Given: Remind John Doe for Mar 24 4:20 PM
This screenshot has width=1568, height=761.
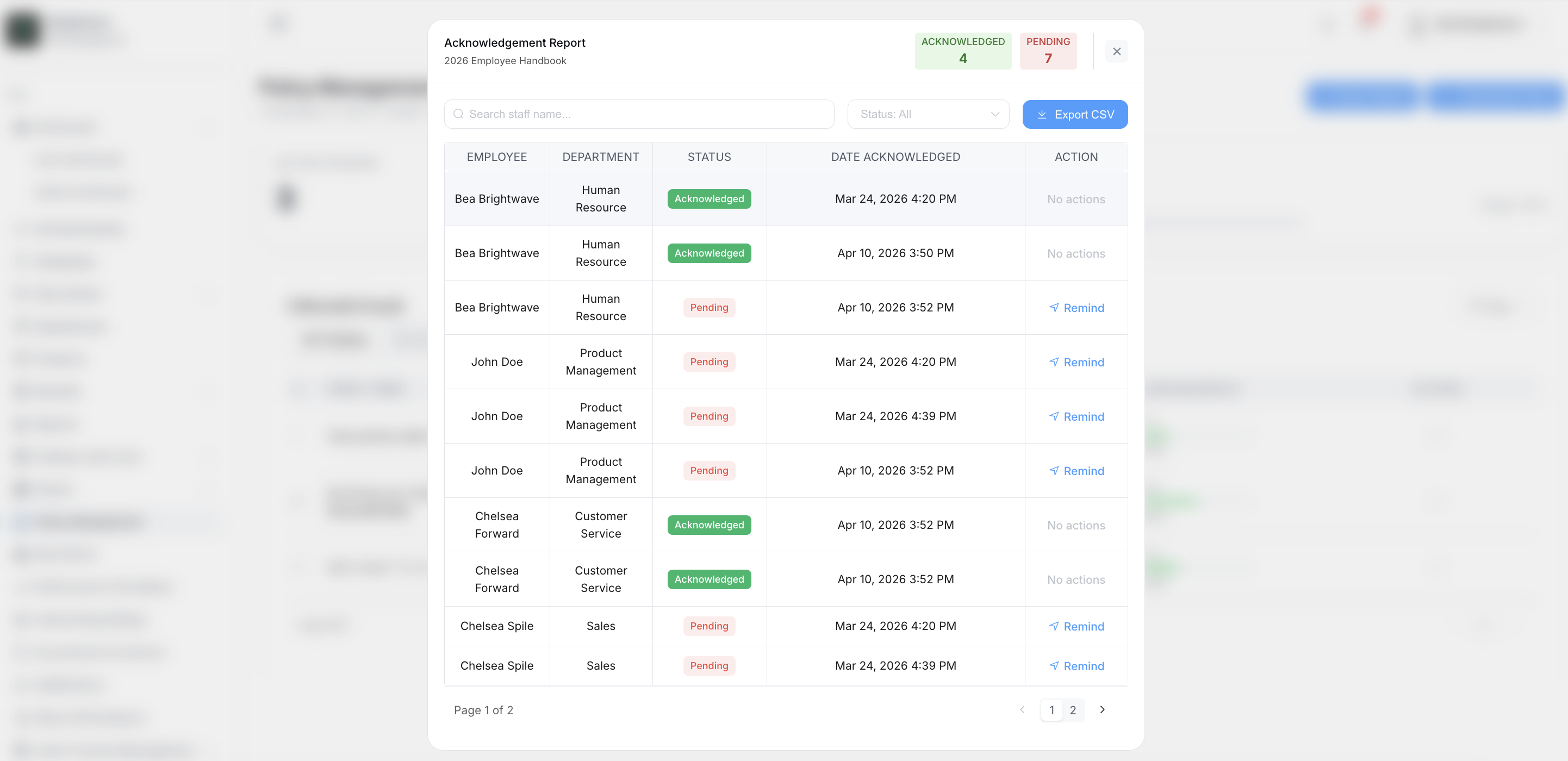Looking at the screenshot, I should click(x=1075, y=362).
